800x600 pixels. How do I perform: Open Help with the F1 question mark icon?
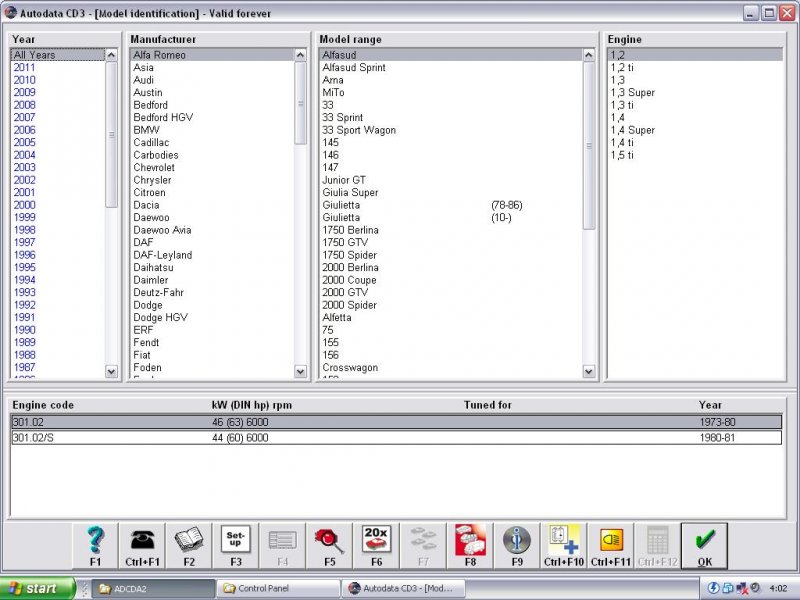click(x=95, y=546)
